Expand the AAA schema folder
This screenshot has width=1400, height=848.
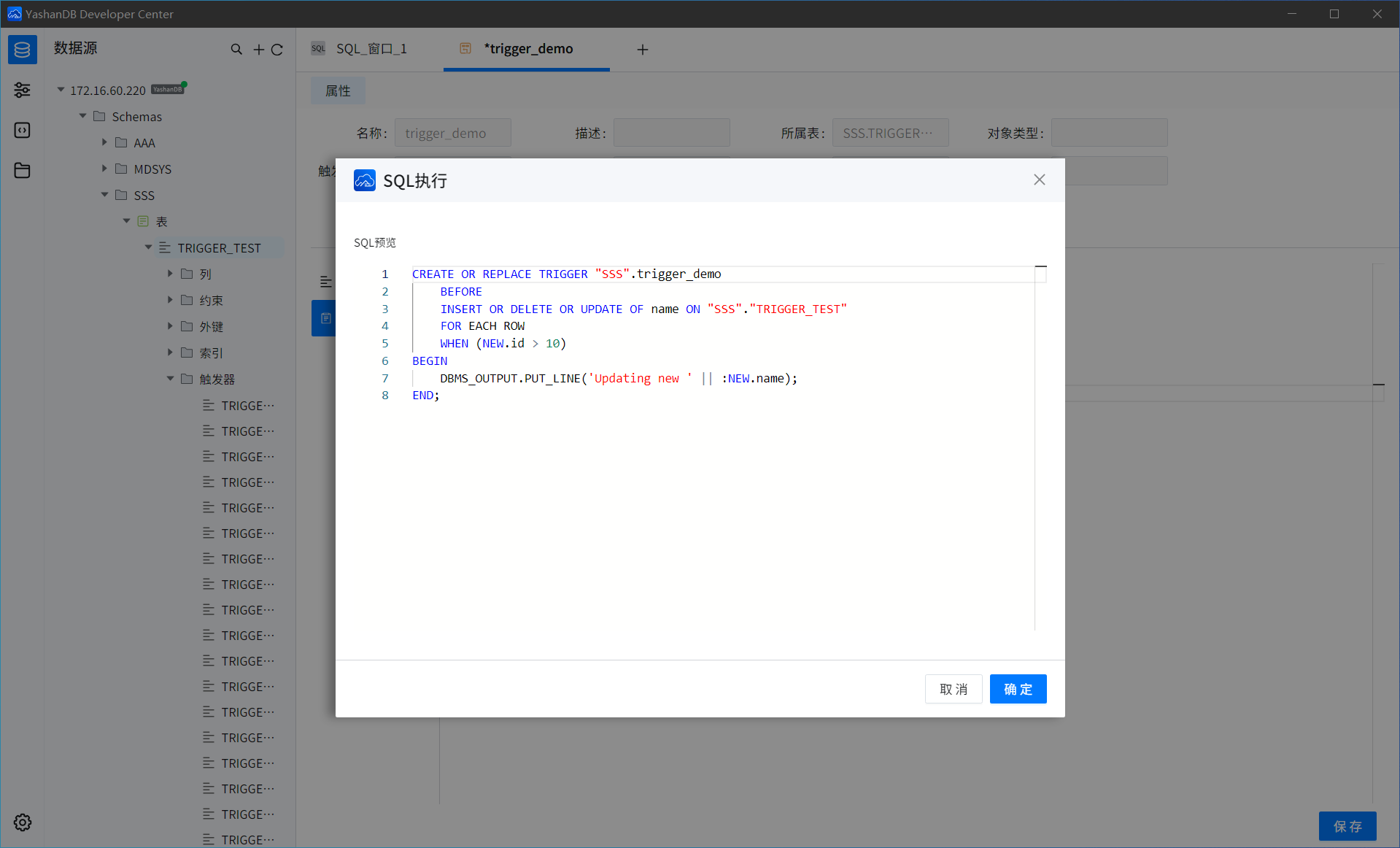(x=104, y=142)
